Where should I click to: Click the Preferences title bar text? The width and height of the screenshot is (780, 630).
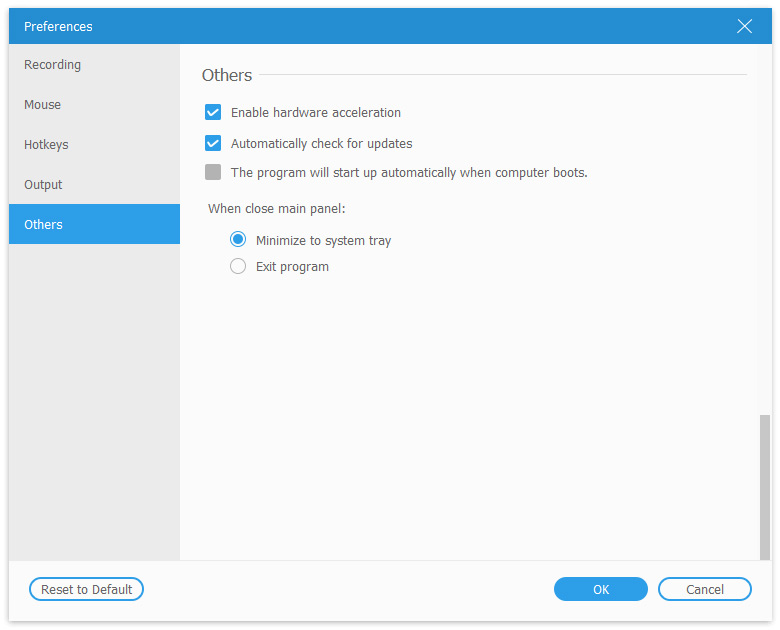pos(58,27)
